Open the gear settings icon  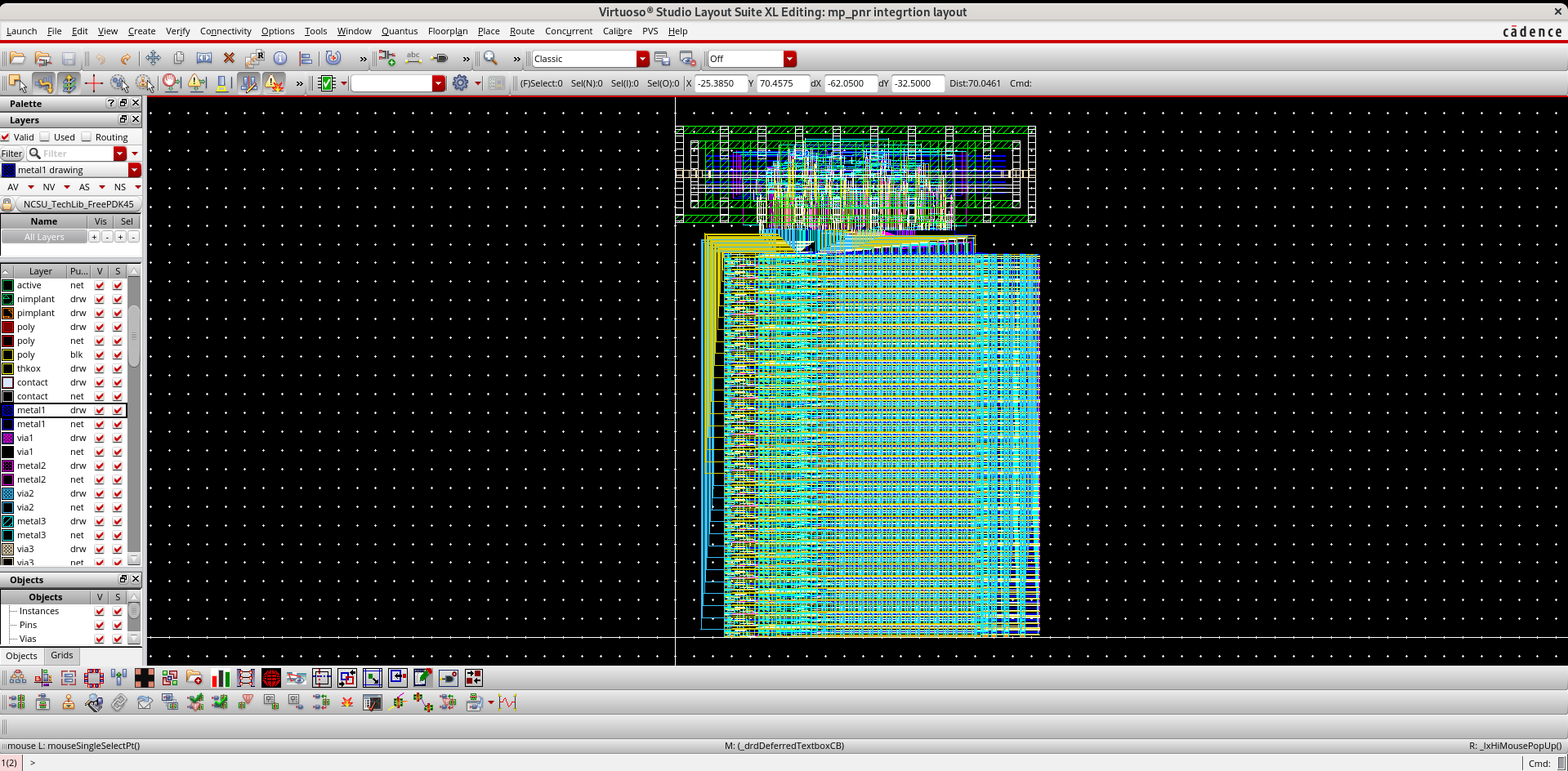point(461,83)
